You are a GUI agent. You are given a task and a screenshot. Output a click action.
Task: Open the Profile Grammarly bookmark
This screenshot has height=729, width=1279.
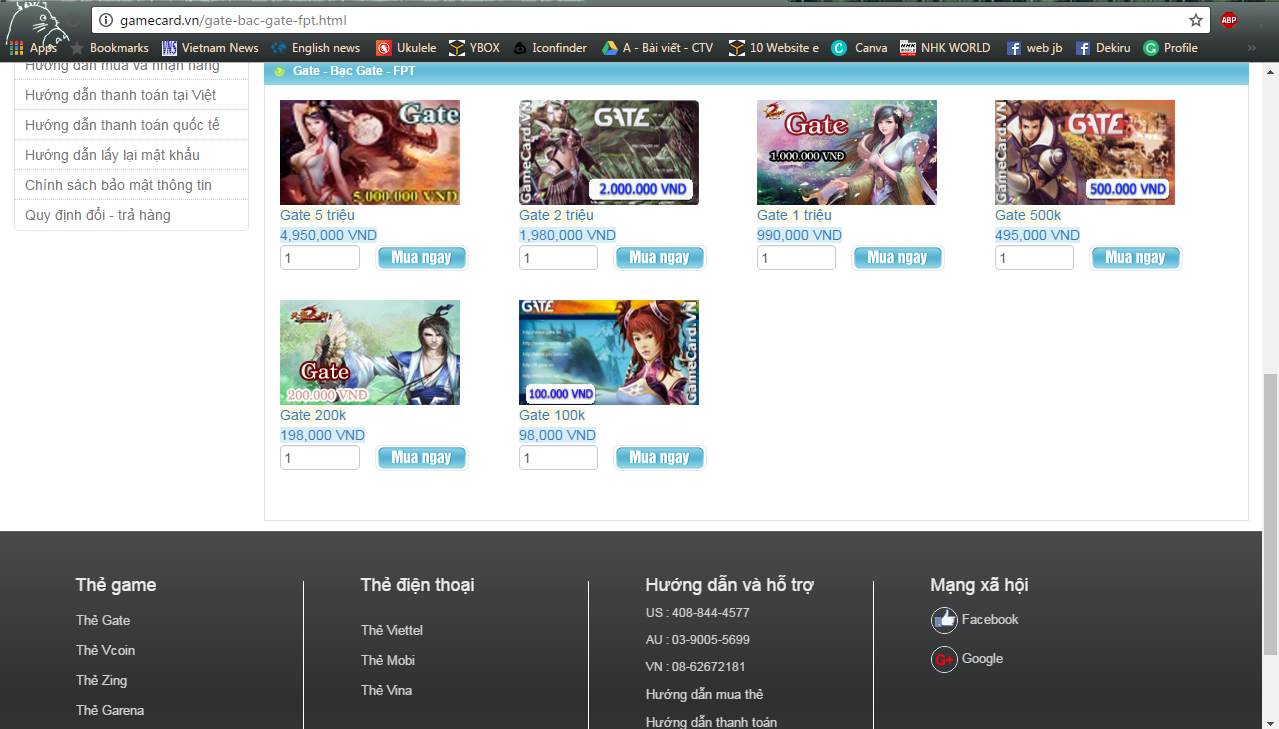(1171, 48)
